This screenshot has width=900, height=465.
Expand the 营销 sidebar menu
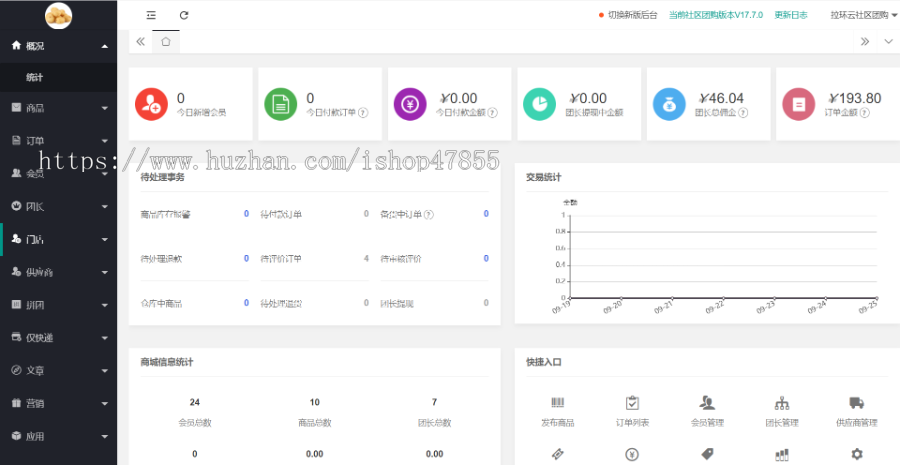pos(59,404)
